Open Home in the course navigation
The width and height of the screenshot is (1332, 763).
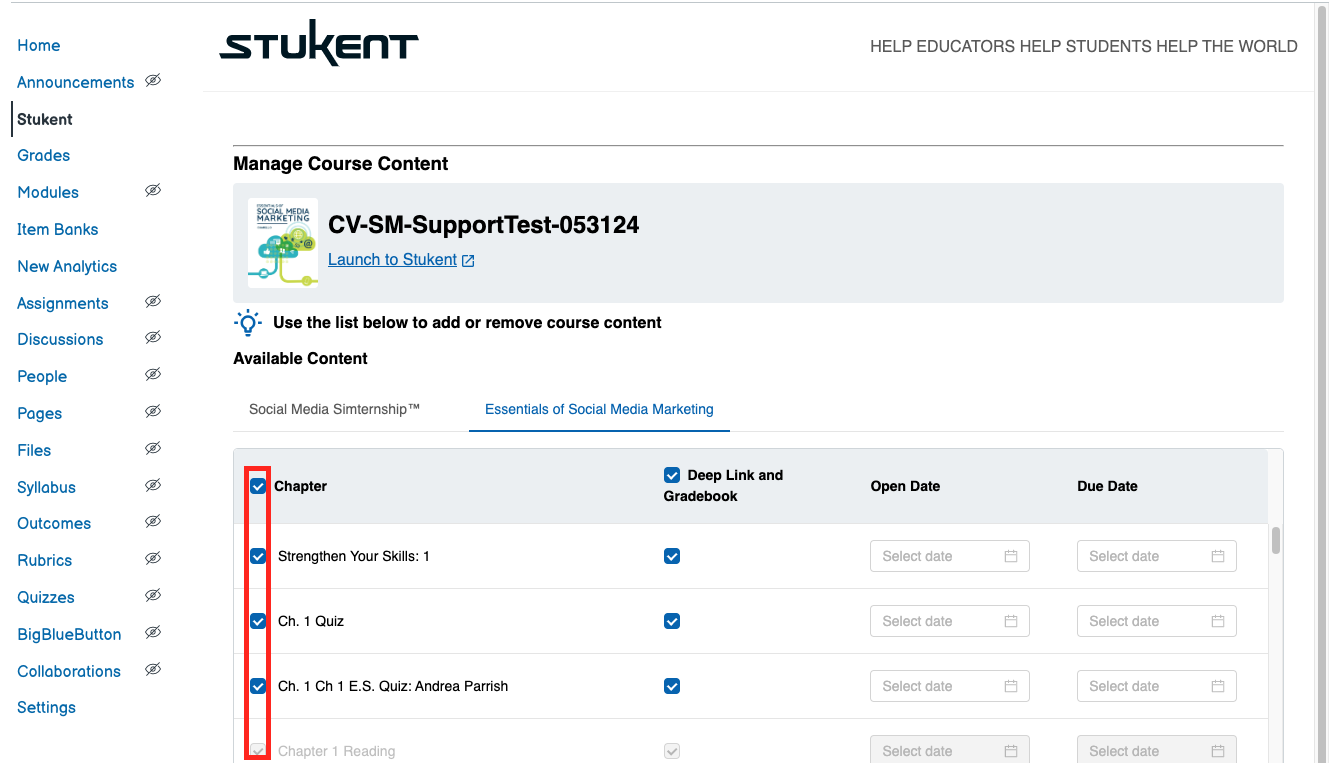point(39,46)
